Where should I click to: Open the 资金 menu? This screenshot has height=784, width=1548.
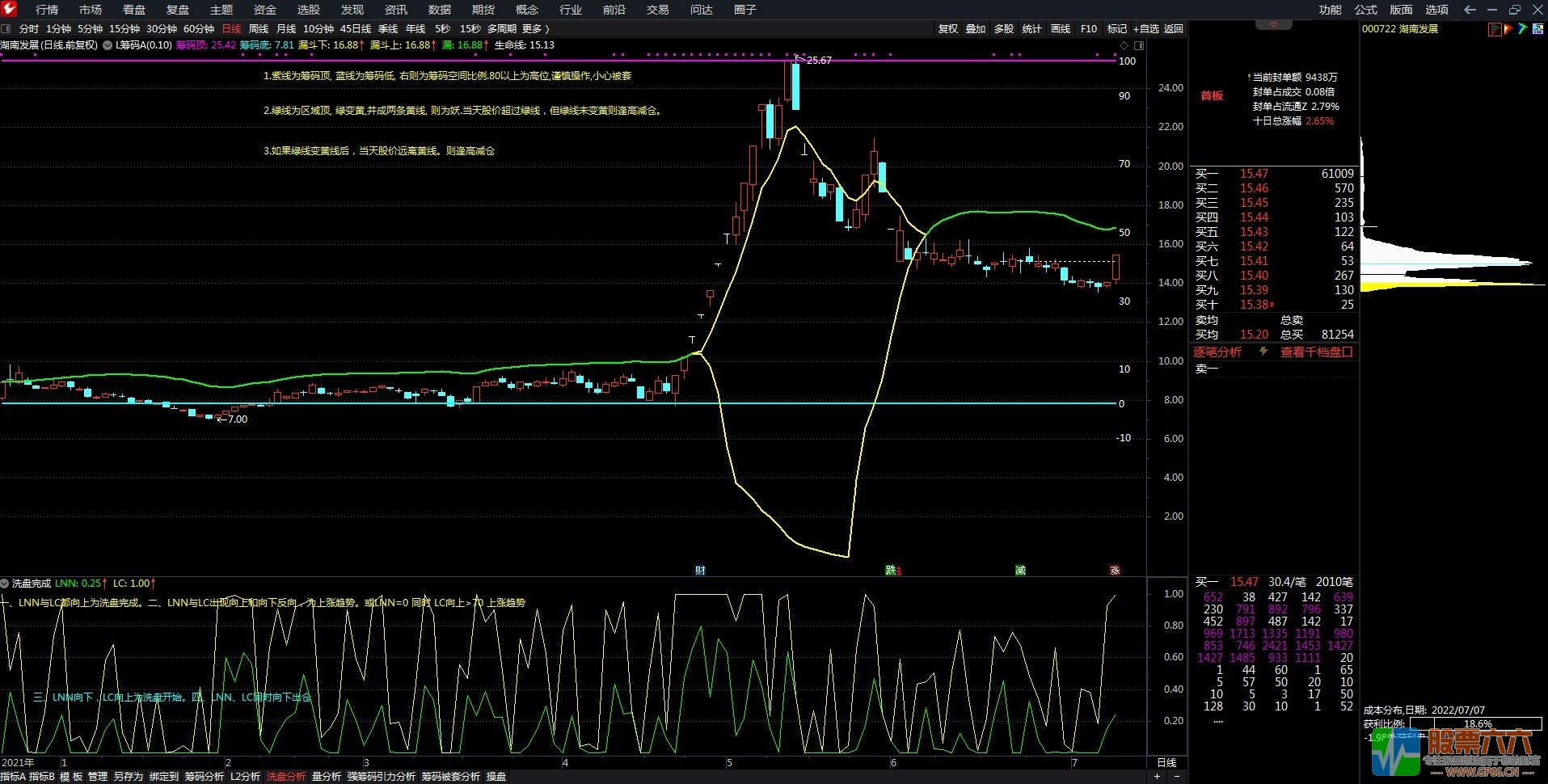coord(265,10)
